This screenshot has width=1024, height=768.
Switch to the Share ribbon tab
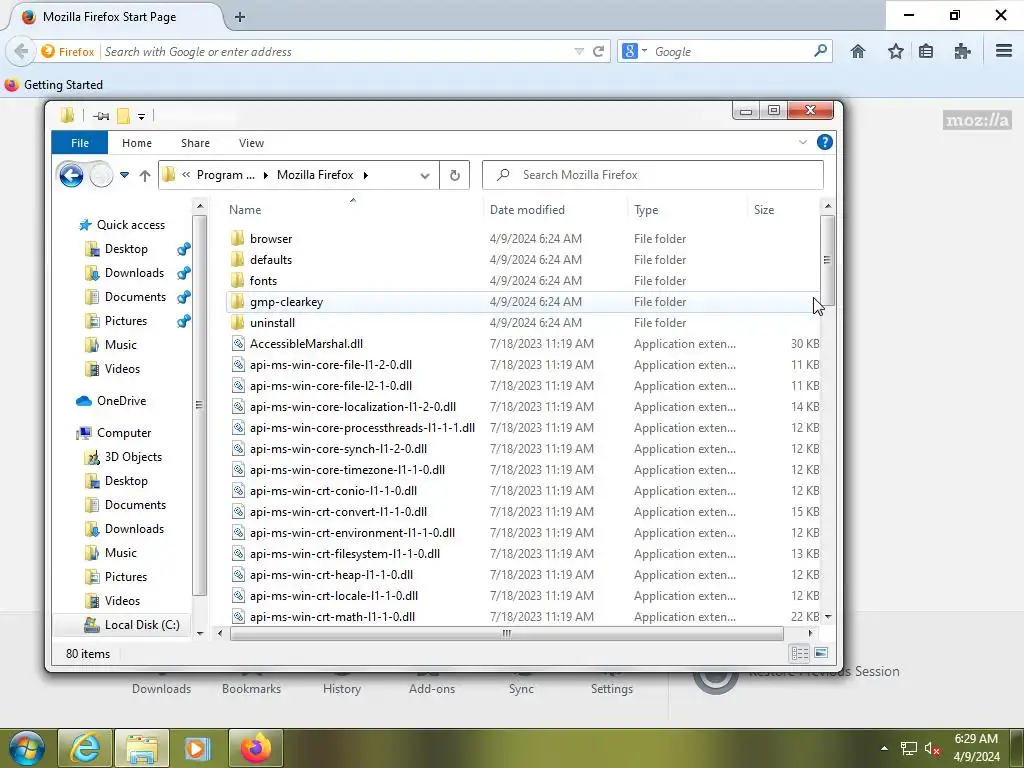point(195,143)
